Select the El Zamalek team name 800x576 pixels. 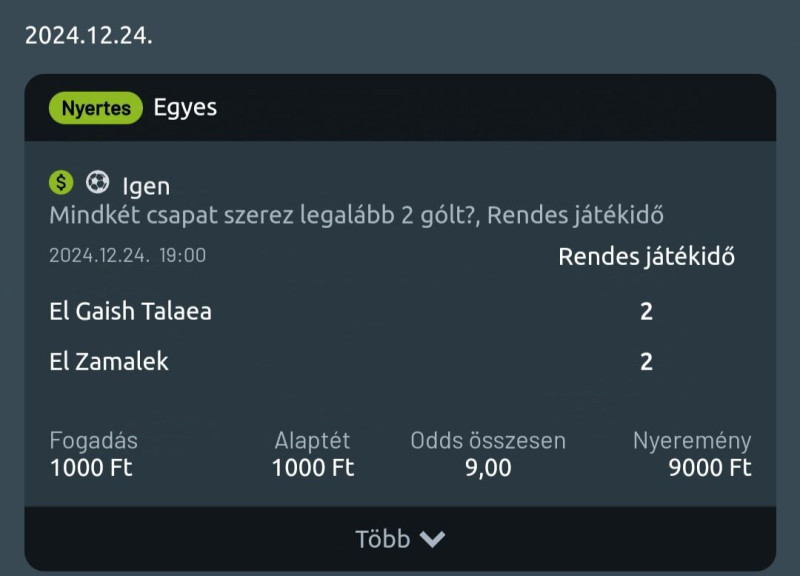109,362
